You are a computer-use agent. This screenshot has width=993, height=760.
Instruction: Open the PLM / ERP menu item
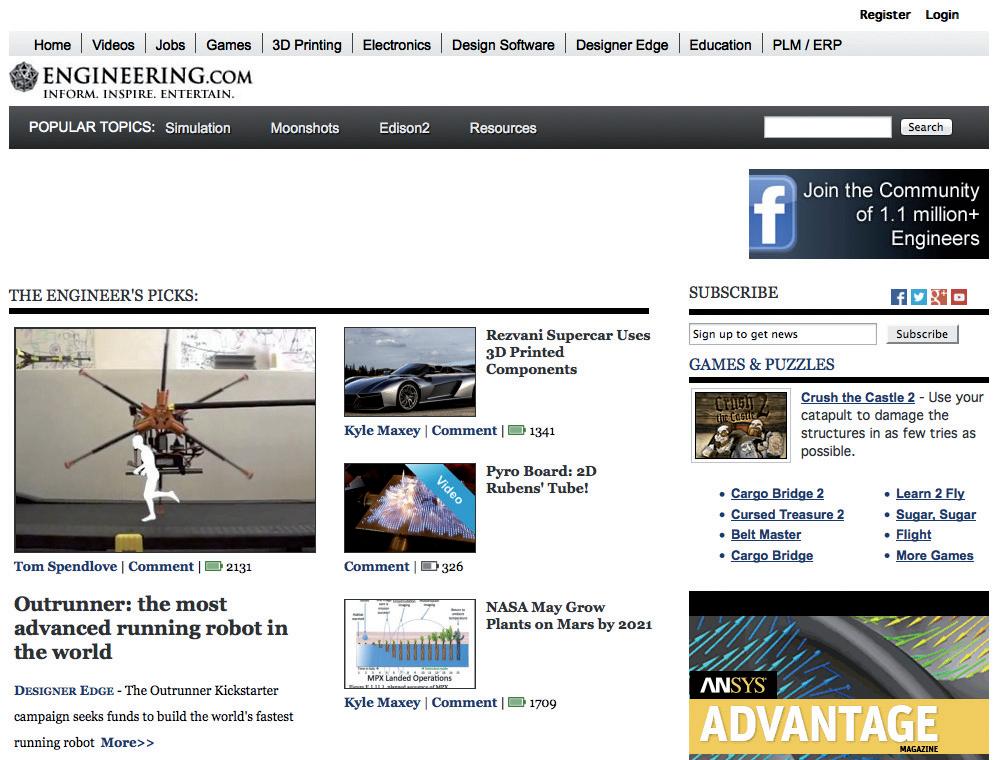tap(807, 45)
